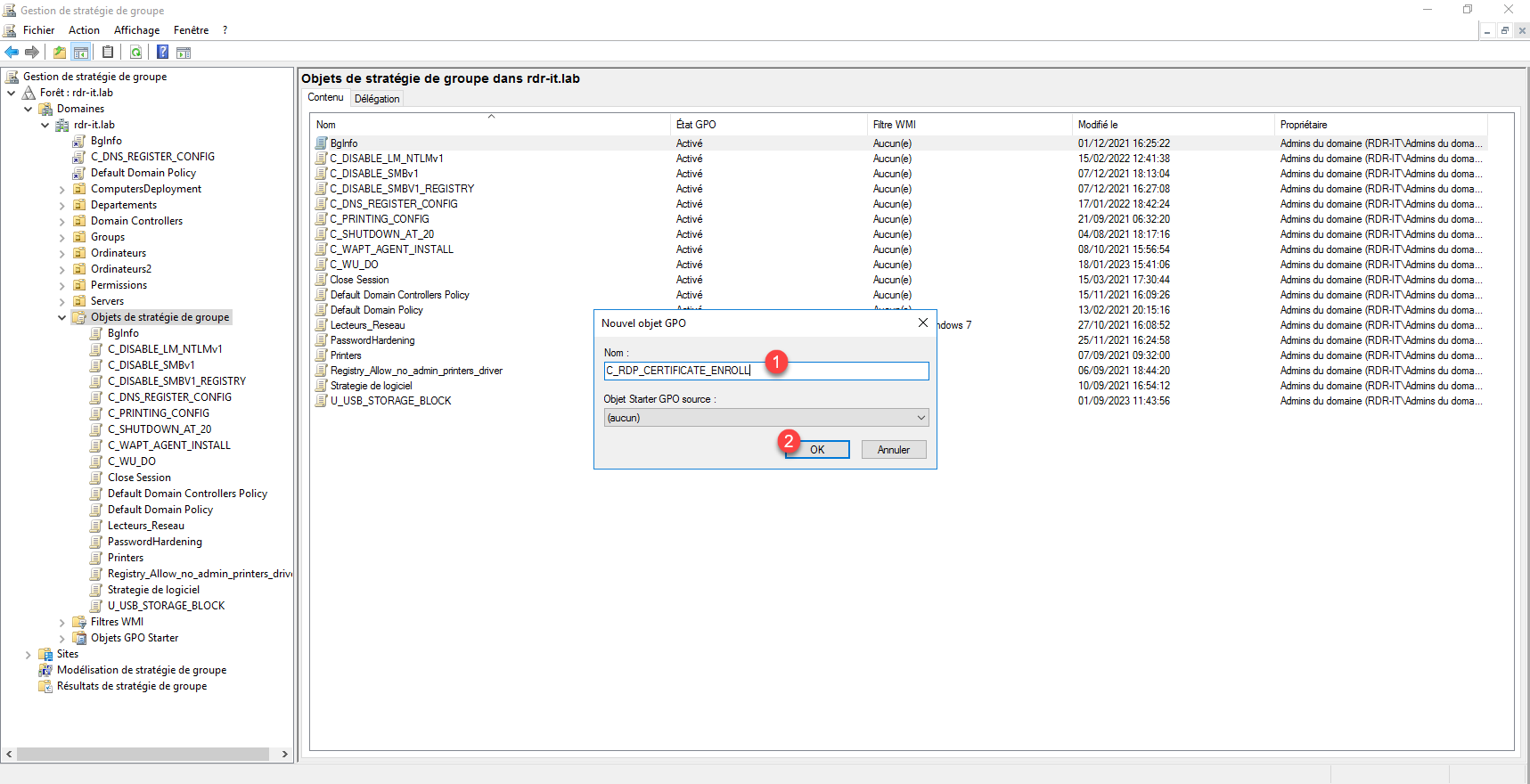Click the Annuler button
The image size is (1530, 784).
pyautogui.click(x=893, y=450)
